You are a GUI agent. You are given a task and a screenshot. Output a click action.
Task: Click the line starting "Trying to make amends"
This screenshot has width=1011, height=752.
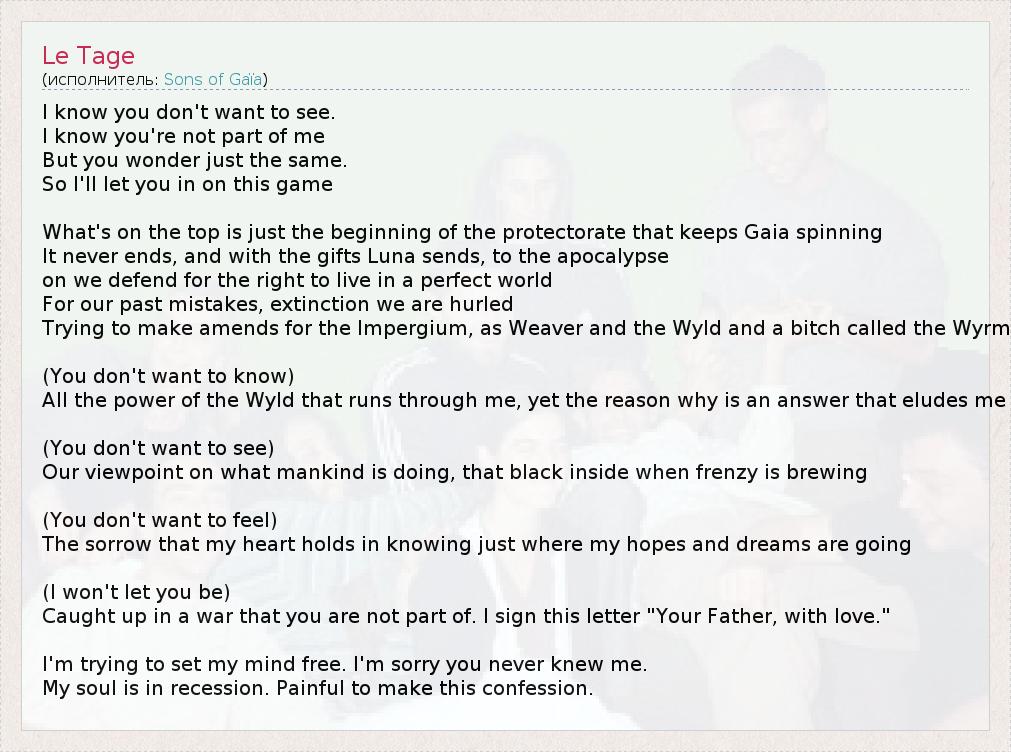[x=525, y=328]
